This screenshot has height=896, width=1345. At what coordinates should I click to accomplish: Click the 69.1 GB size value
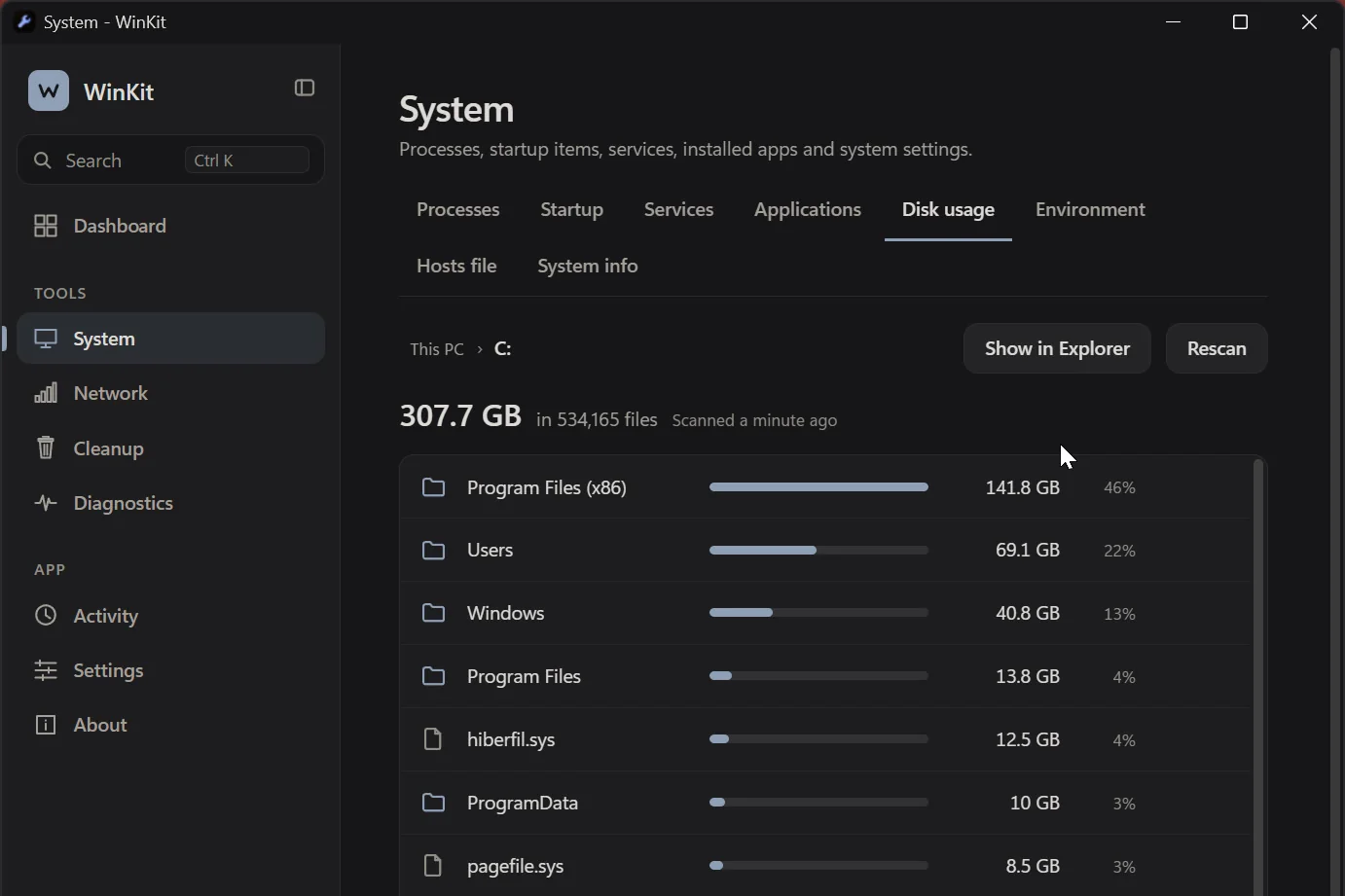(1028, 551)
